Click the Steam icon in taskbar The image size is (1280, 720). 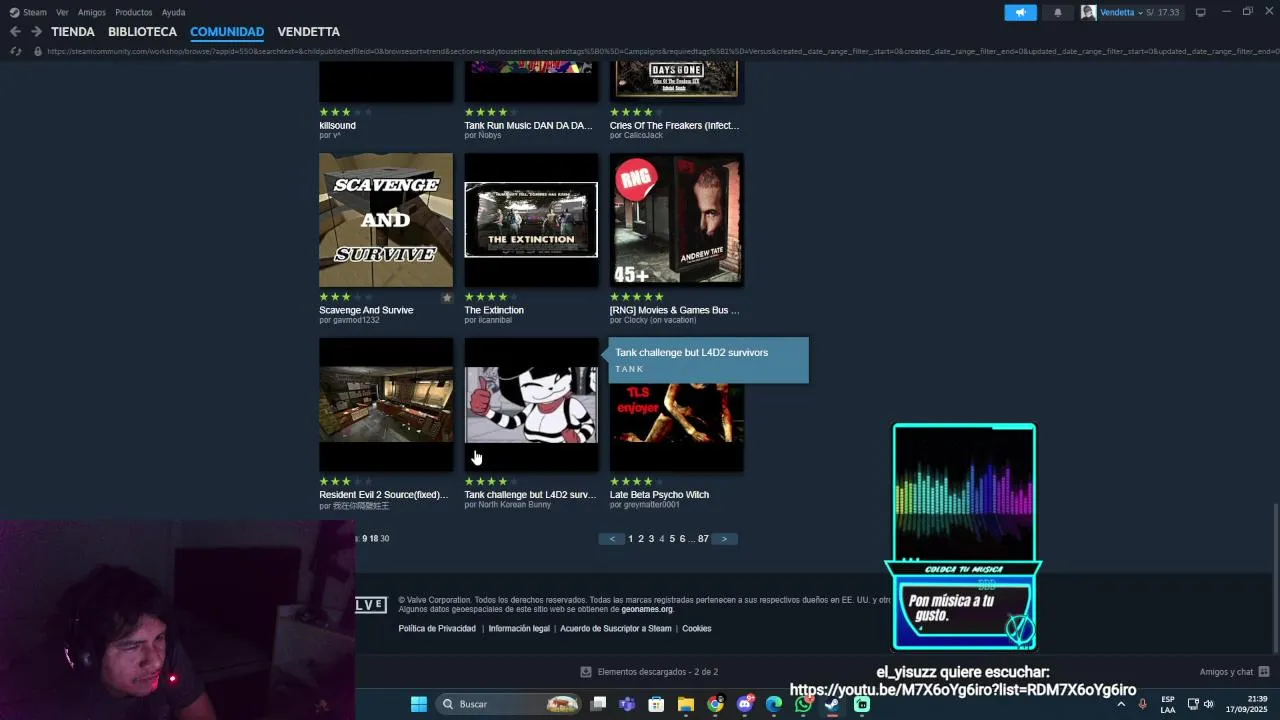coord(832,704)
